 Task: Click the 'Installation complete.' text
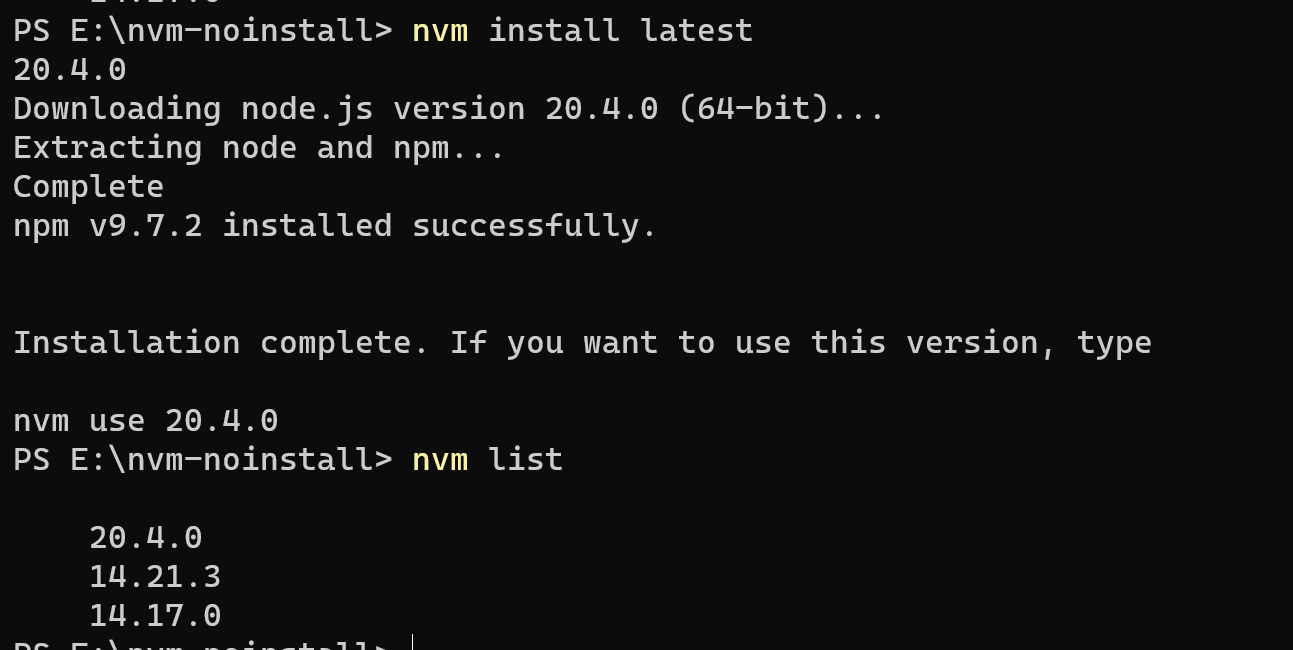221,343
